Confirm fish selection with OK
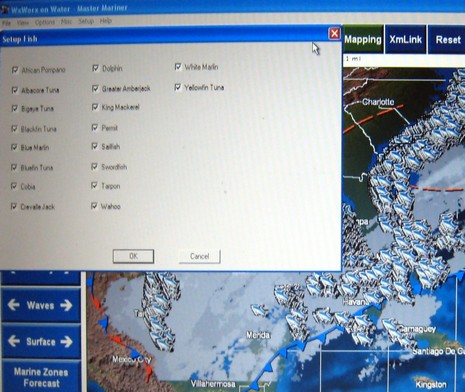465x392 pixels. pyautogui.click(x=133, y=256)
